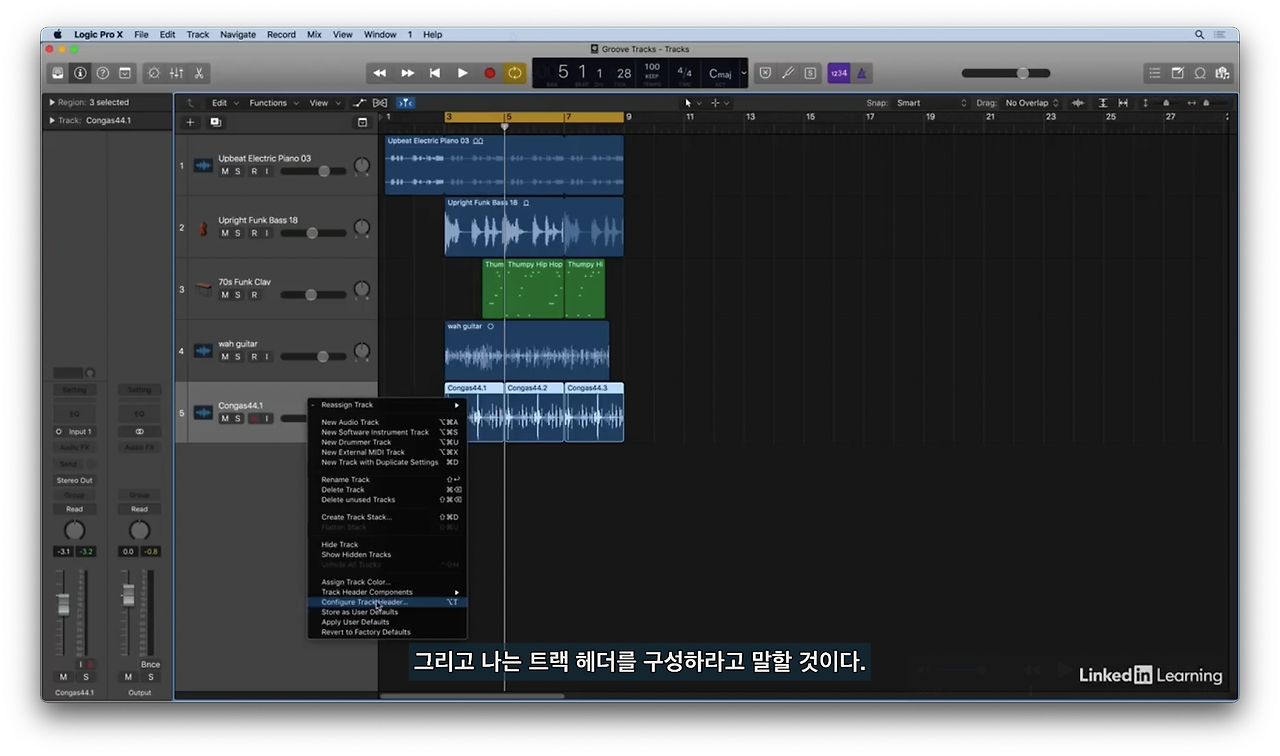Toggle the Flex show/hide button
Viewport: 1280px width, 756px height.
pos(380,103)
